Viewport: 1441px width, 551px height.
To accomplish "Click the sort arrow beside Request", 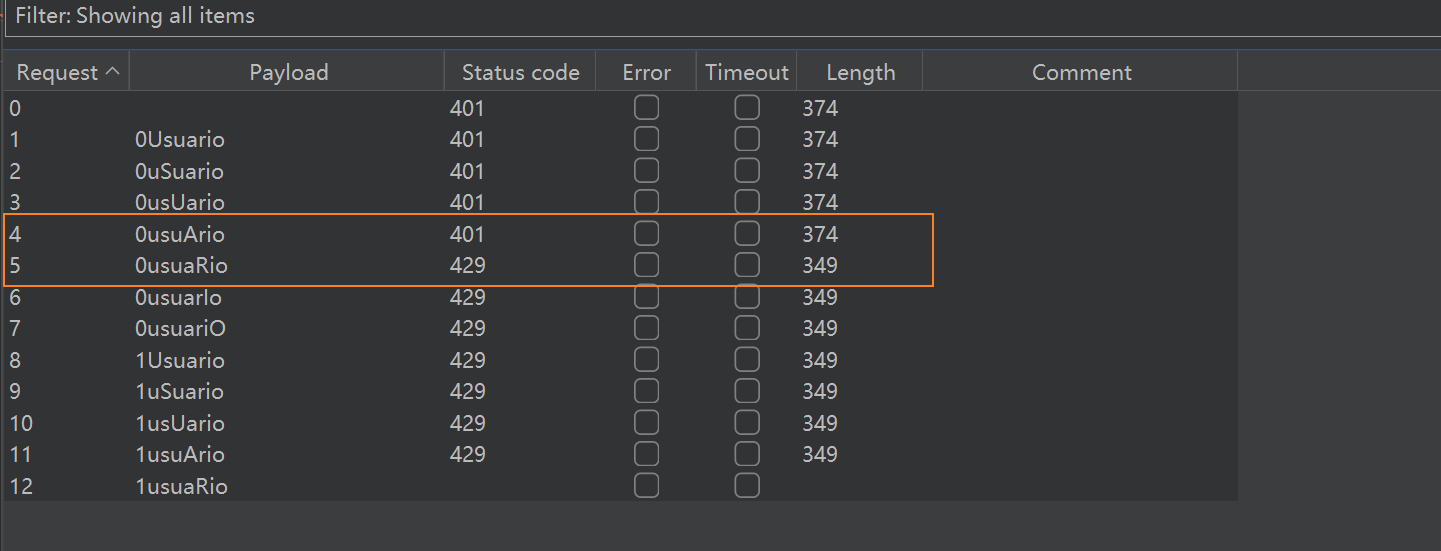I will pos(112,72).
